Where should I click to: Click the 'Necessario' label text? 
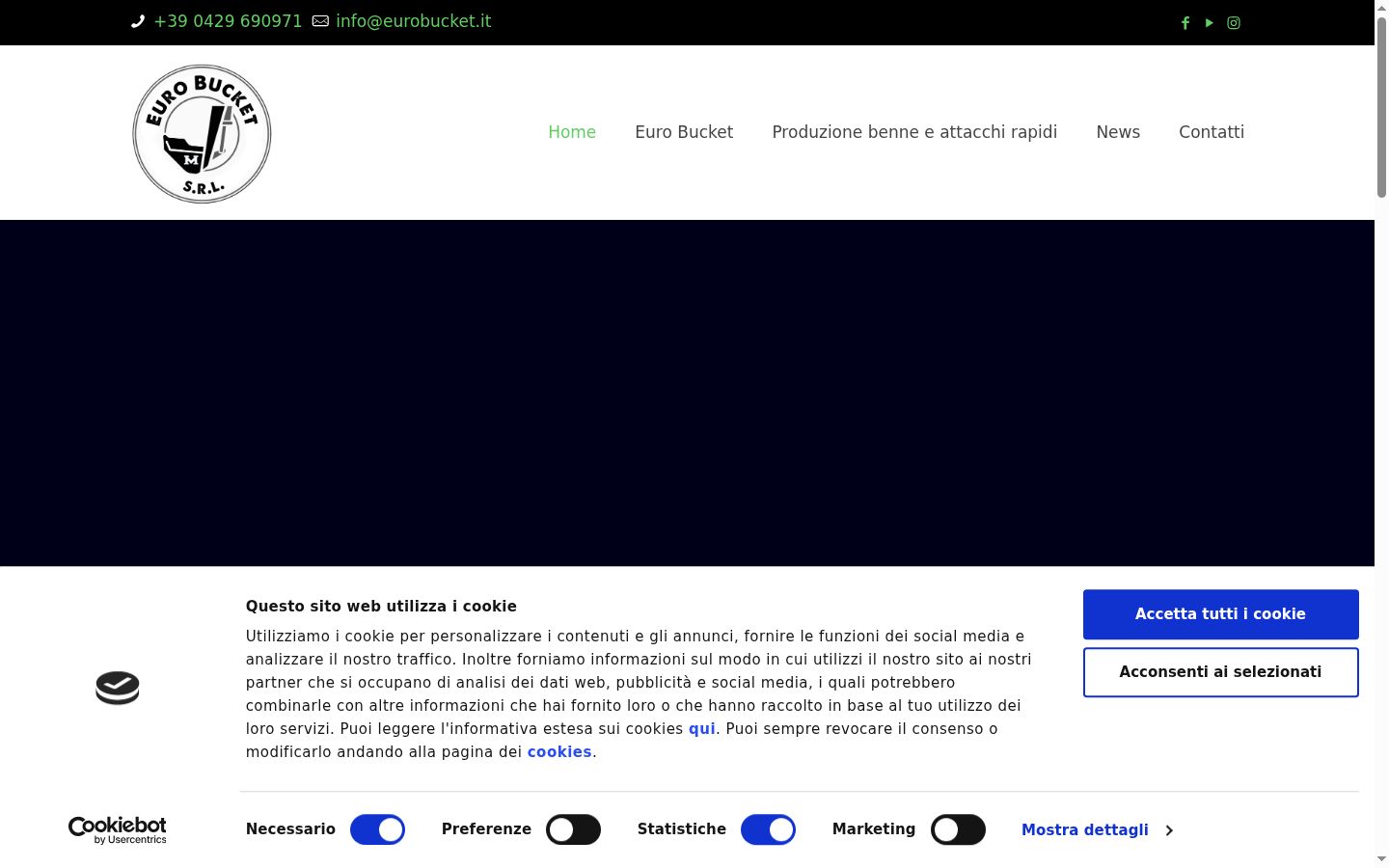pos(290,829)
